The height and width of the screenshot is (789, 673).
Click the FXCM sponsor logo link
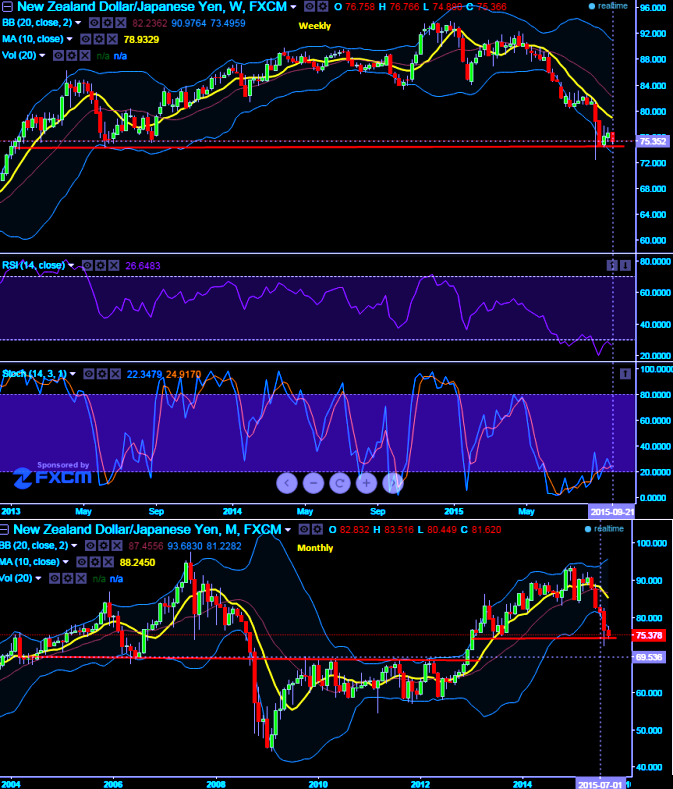pos(53,475)
